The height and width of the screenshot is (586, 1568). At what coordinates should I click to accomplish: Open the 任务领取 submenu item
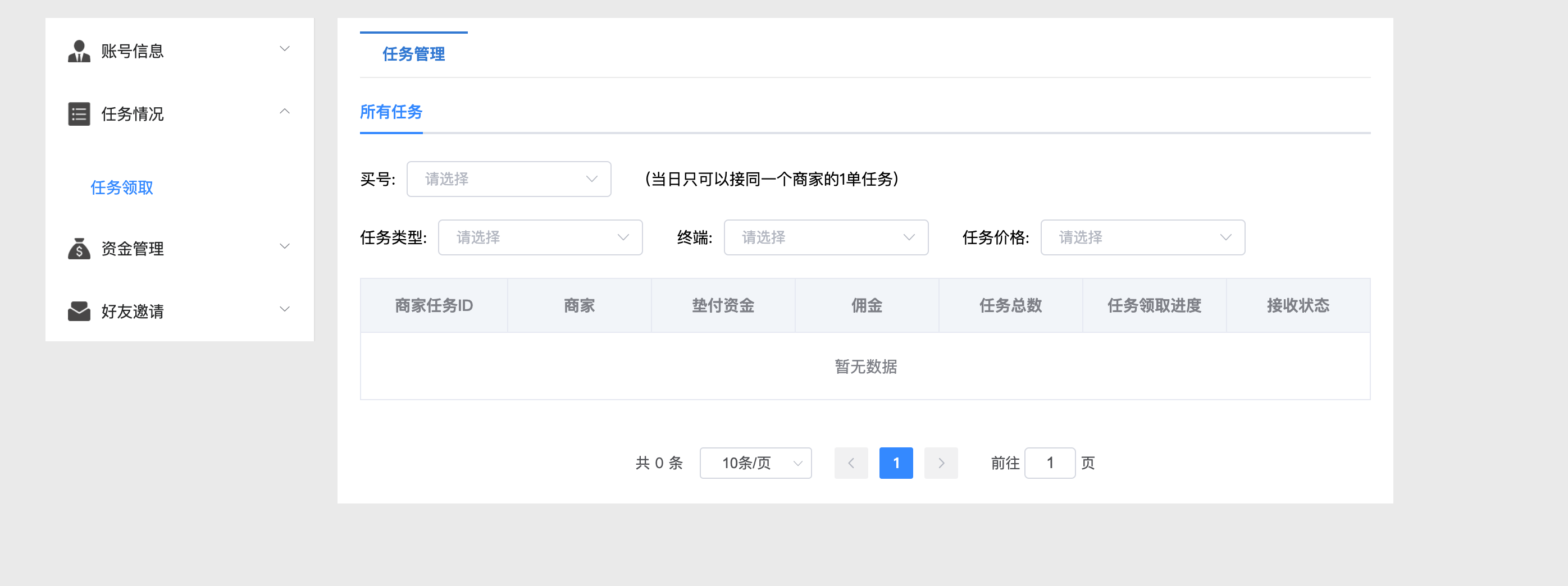pos(122,187)
